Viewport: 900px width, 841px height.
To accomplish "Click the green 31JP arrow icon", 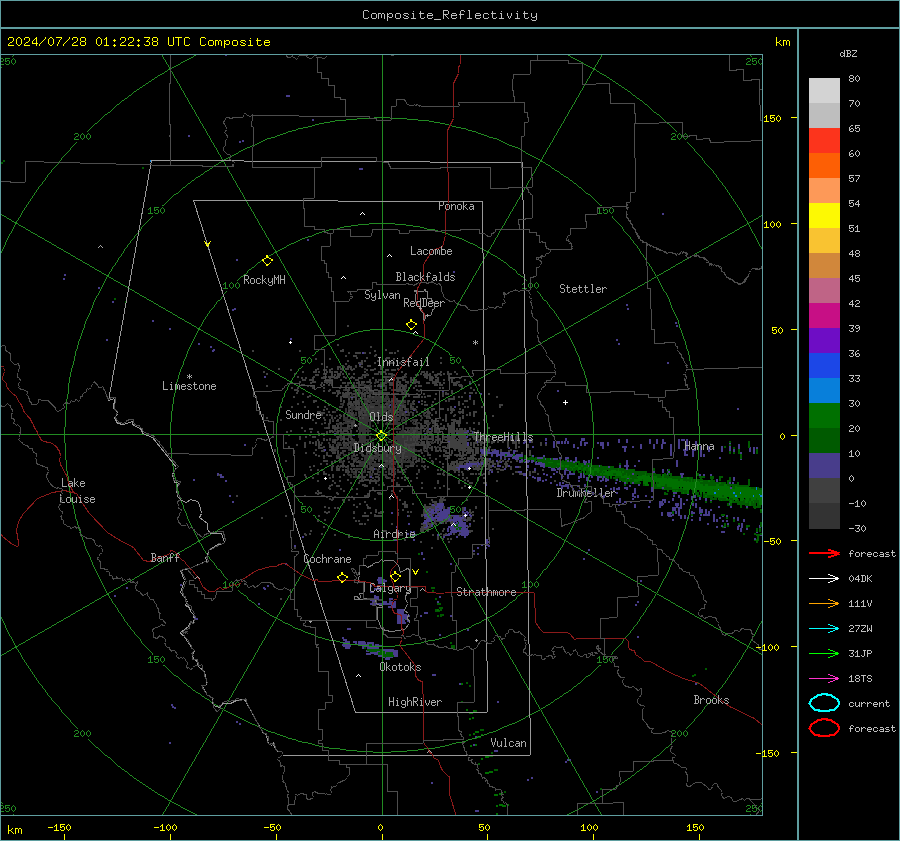I will pyautogui.click(x=824, y=653).
